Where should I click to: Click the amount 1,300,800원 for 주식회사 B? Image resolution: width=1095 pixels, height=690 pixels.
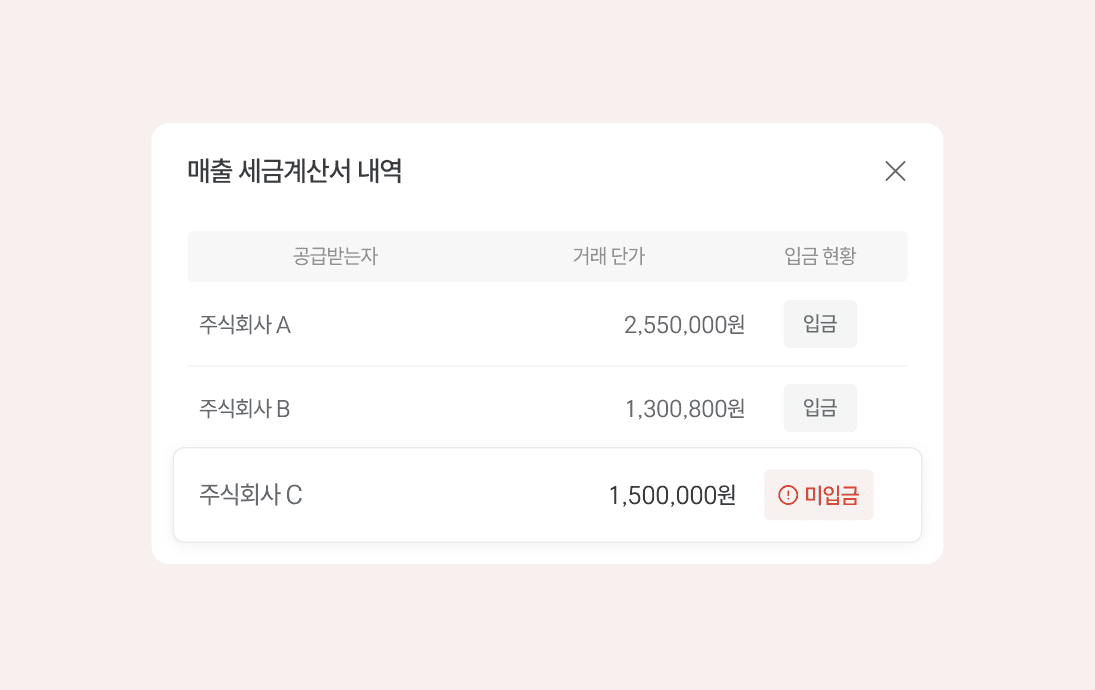pos(686,407)
